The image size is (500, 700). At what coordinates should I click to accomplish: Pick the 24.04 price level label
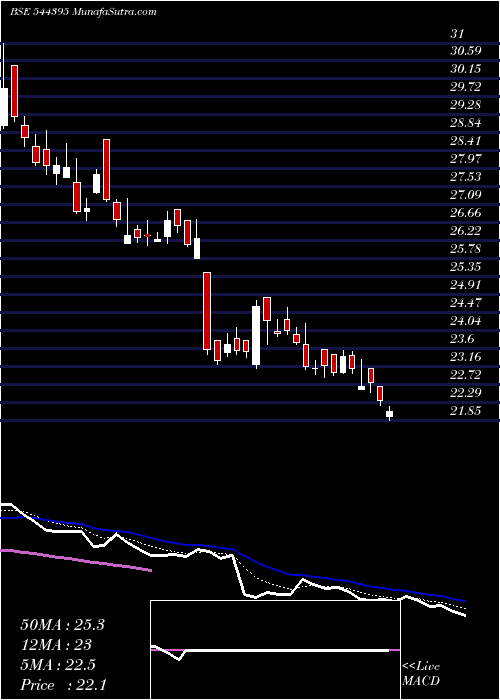[x=466, y=321]
